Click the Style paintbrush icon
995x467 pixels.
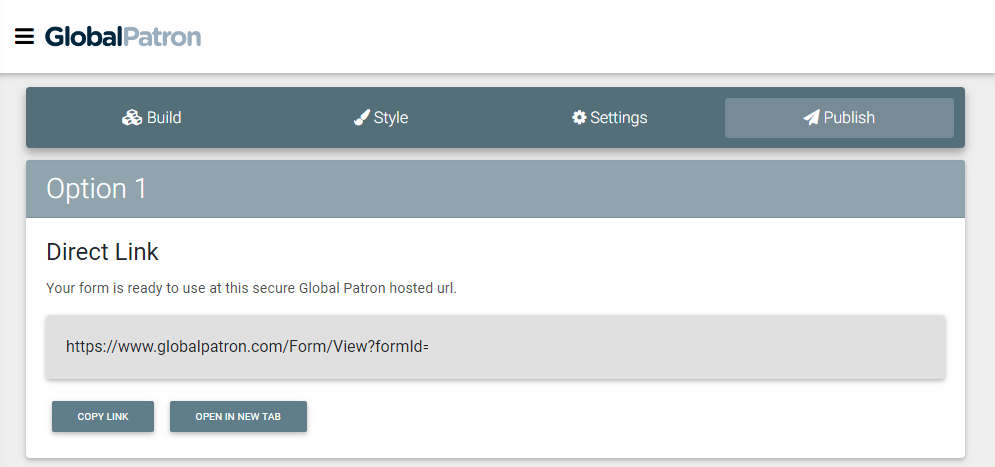click(362, 118)
